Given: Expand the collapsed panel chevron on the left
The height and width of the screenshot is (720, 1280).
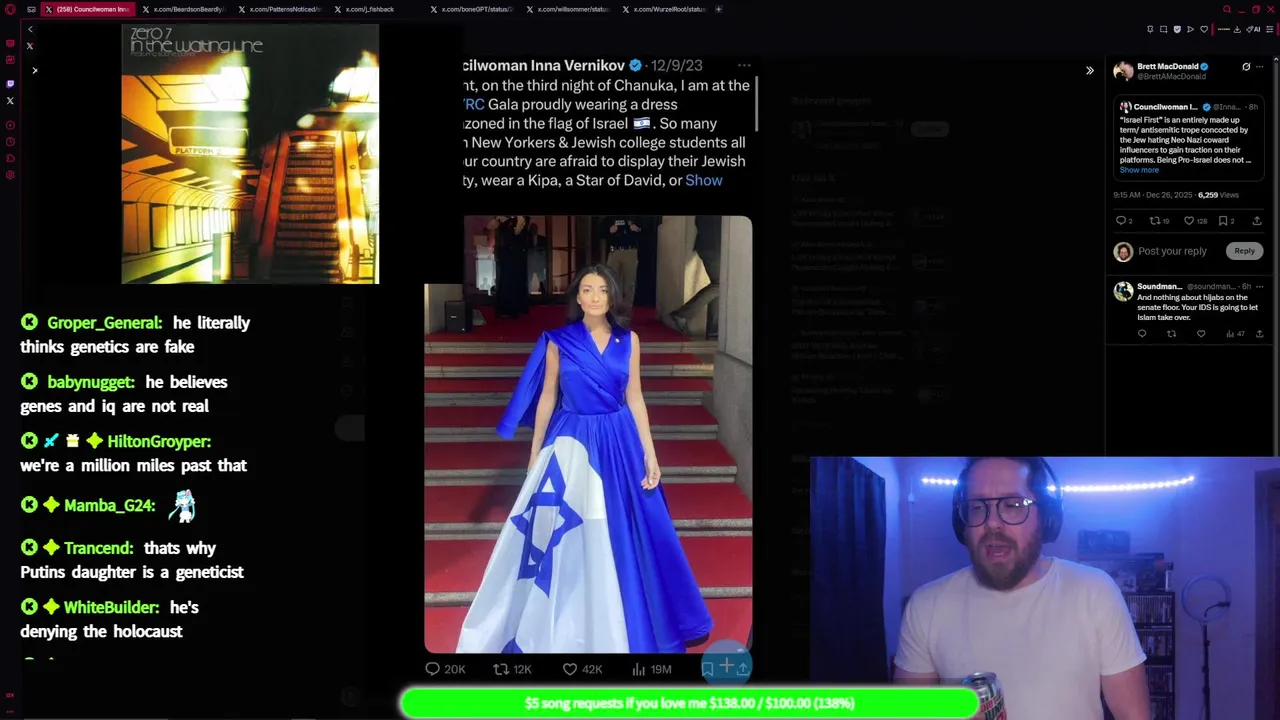Looking at the screenshot, I should [34, 70].
